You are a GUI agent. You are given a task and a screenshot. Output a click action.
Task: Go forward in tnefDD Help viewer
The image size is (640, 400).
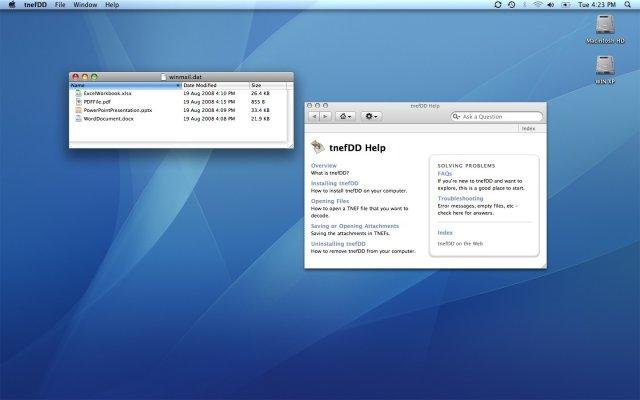pos(325,116)
